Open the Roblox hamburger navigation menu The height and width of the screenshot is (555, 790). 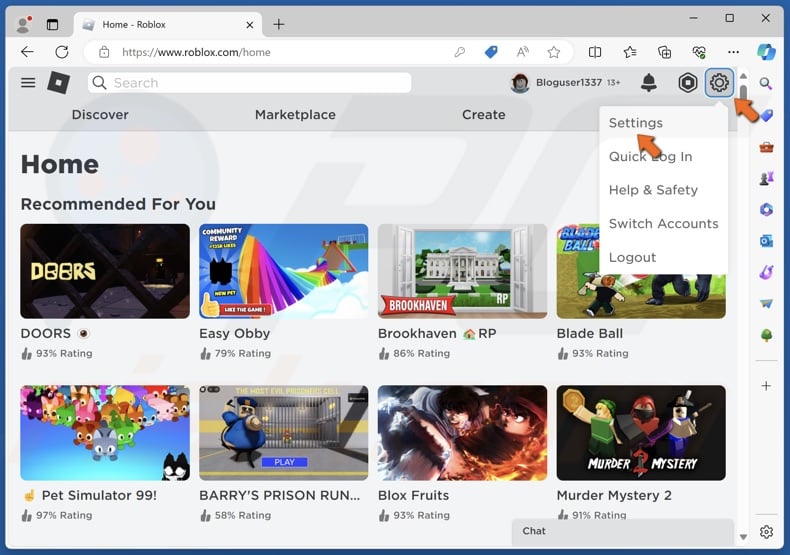pos(28,83)
